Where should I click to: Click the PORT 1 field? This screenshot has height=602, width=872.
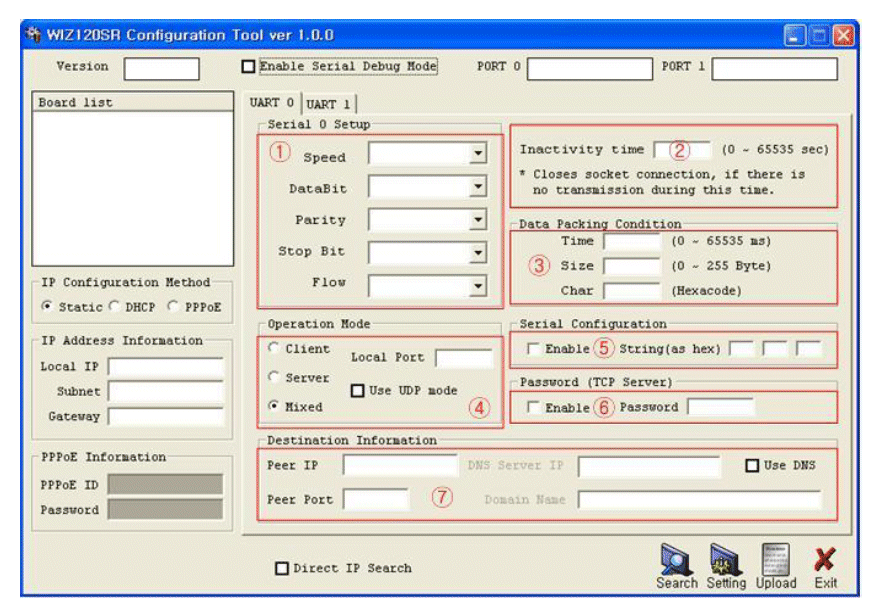tap(774, 69)
